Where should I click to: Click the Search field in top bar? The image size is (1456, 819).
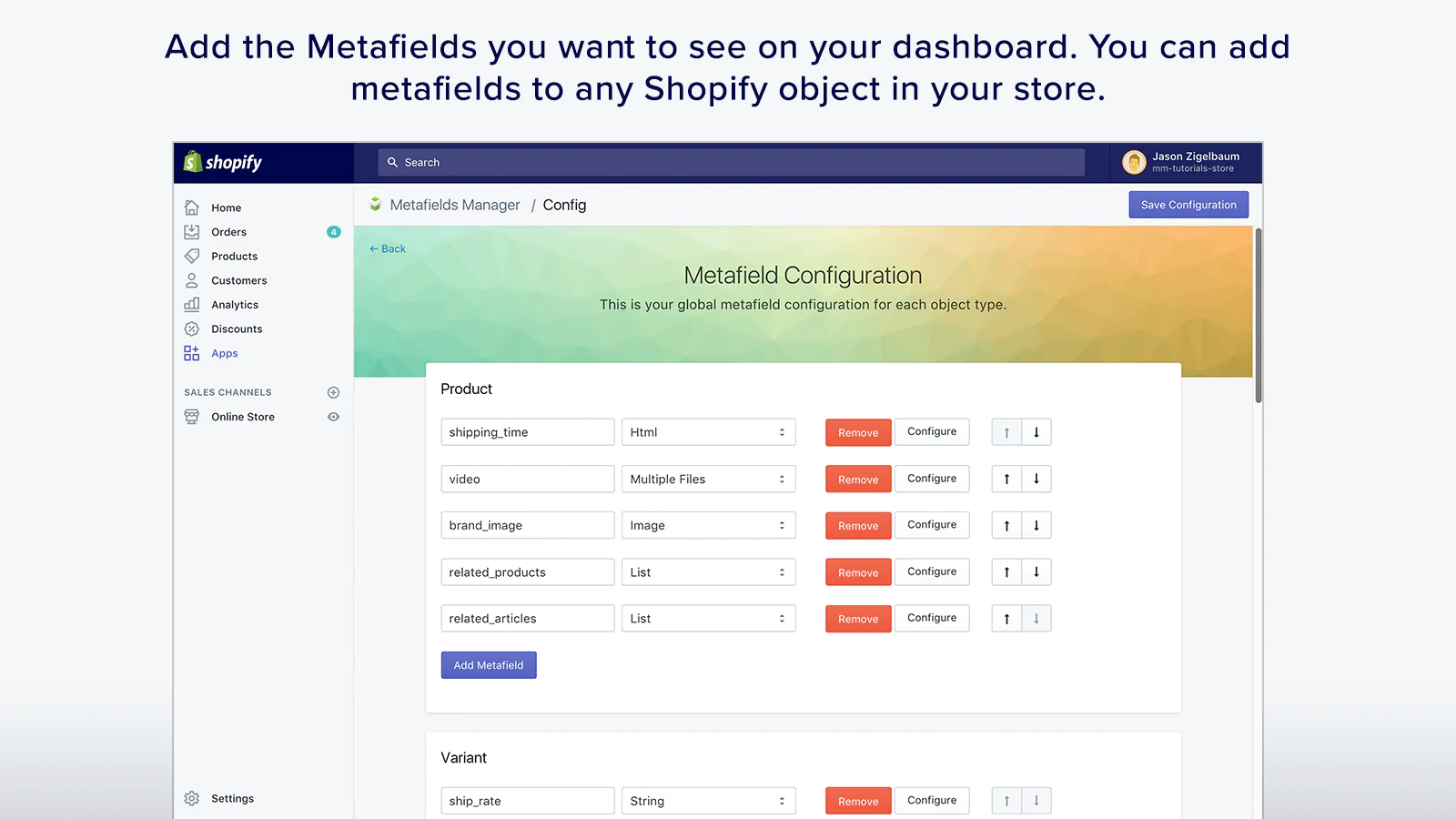coord(732,162)
